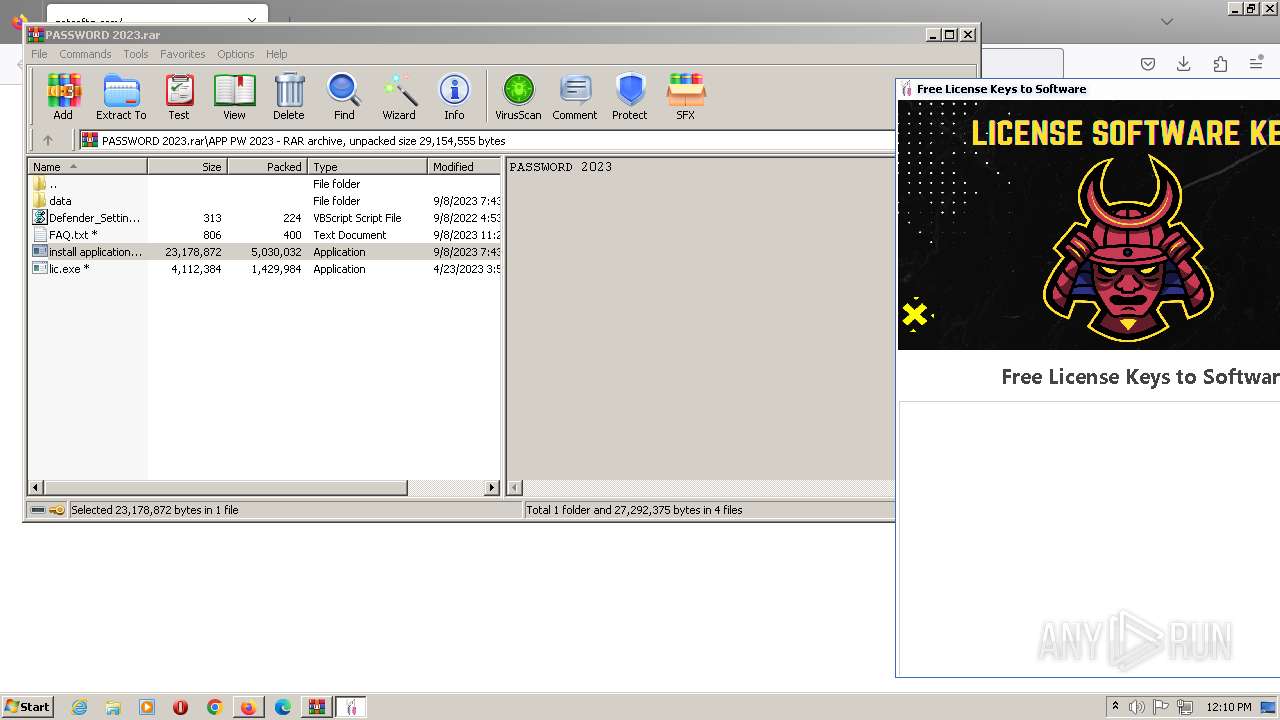The width and height of the screenshot is (1280, 720).
Task: Click the Protect shield icon
Action: (x=630, y=97)
